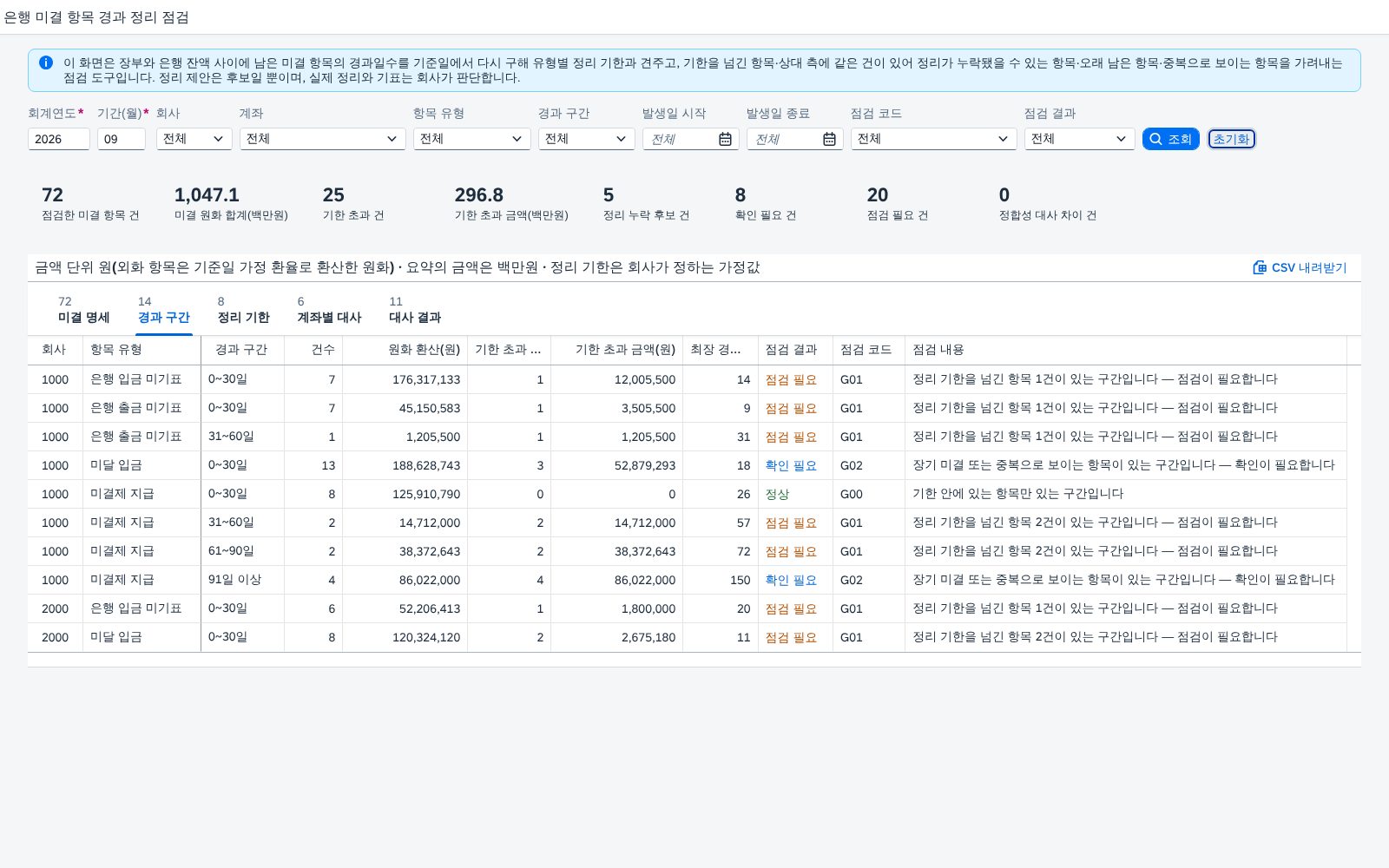The height and width of the screenshot is (868, 1389).
Task: Open the 대사 결과 tab
Action: point(415,310)
